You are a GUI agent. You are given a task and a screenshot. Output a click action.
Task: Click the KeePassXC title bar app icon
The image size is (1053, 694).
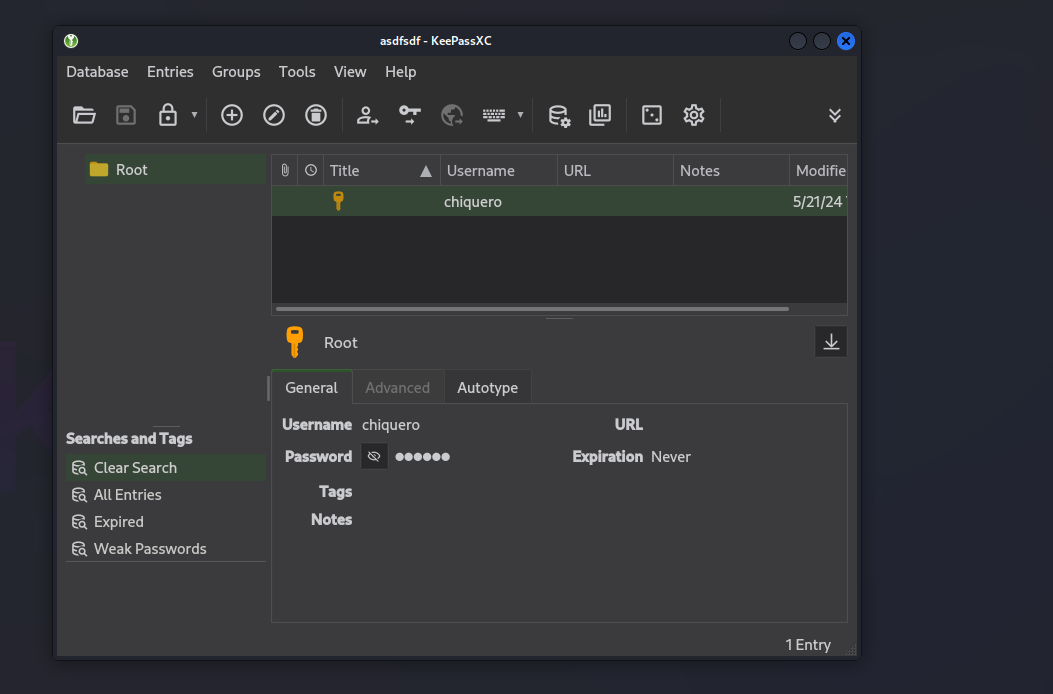coord(71,41)
